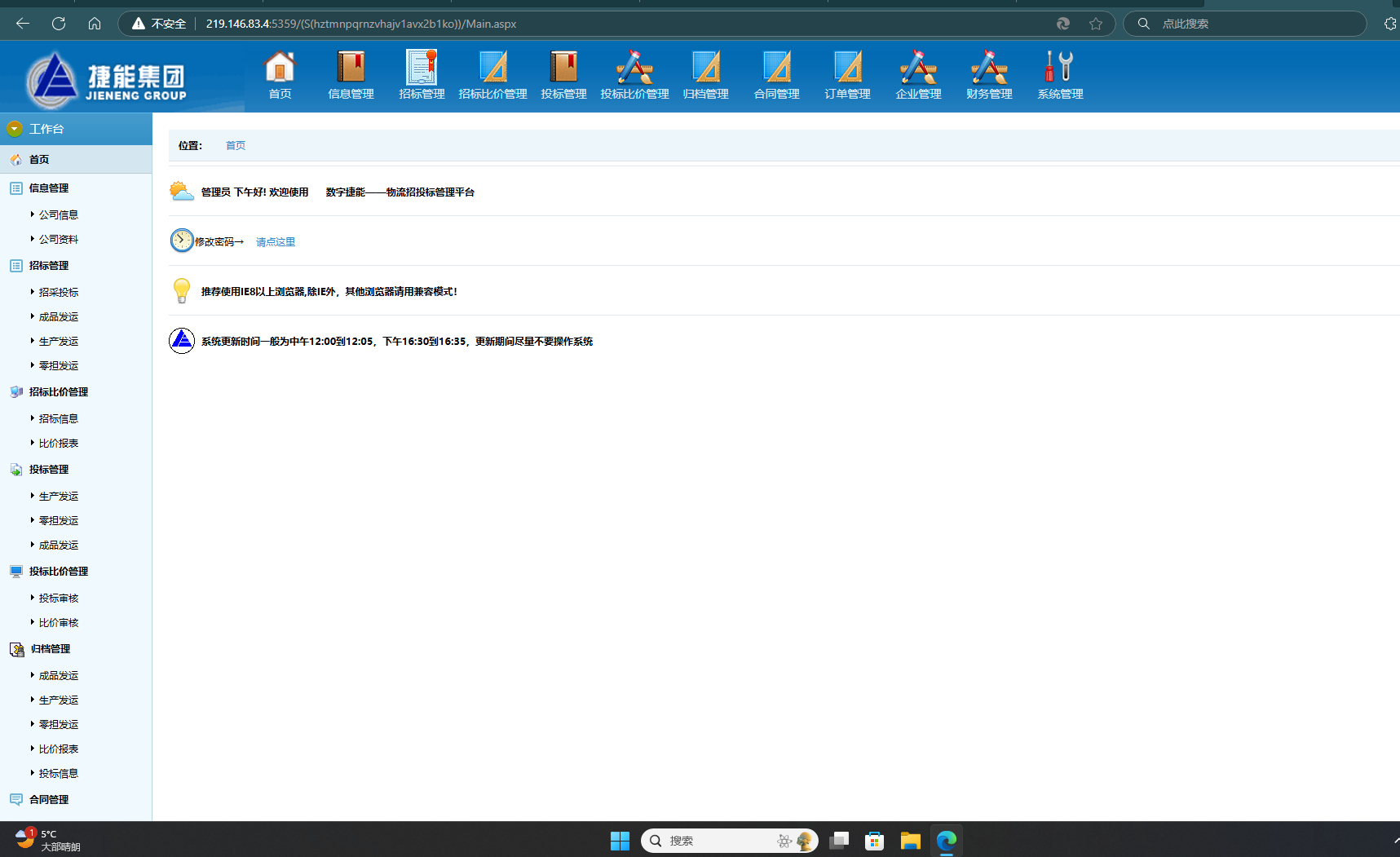Bookmark this page with the star icon
Viewport: 1400px width, 857px height.
click(1096, 24)
